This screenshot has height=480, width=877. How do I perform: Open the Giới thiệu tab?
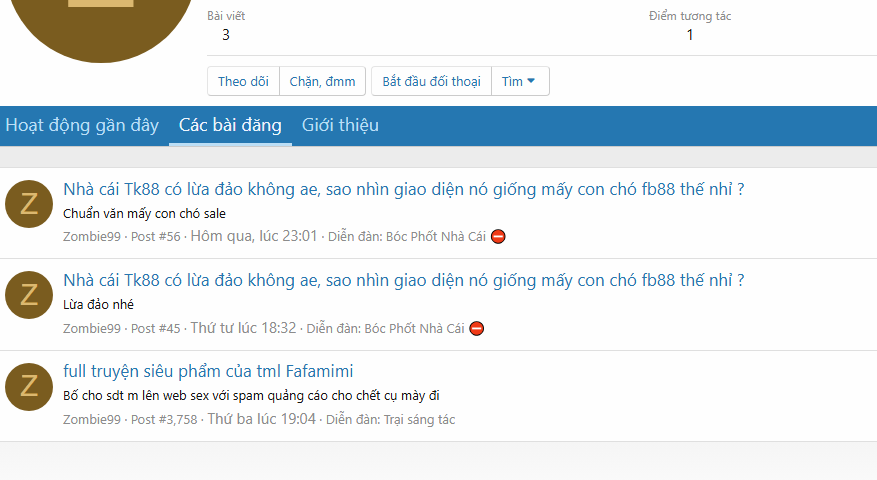(x=340, y=126)
